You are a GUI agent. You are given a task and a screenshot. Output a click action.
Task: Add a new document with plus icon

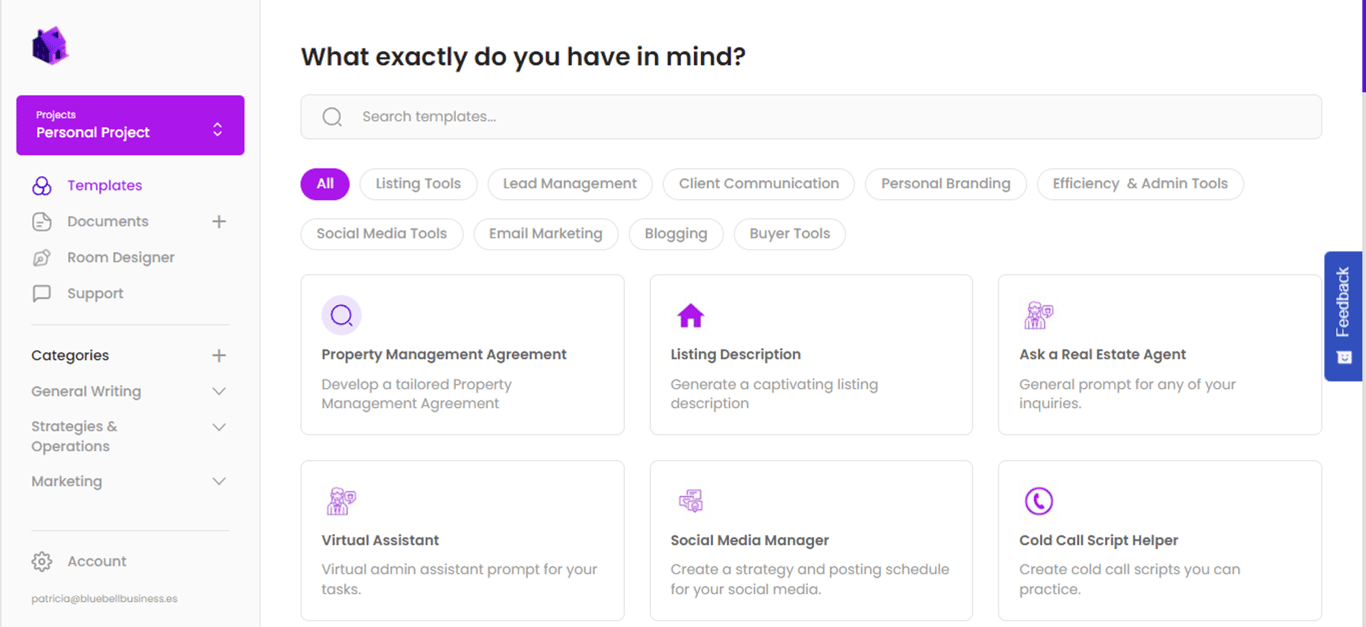coord(219,222)
